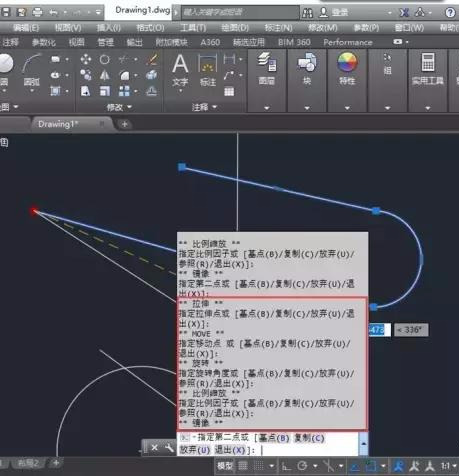The image size is (459, 476).
Task: Open the Layers (图层) panel
Action: (267, 69)
